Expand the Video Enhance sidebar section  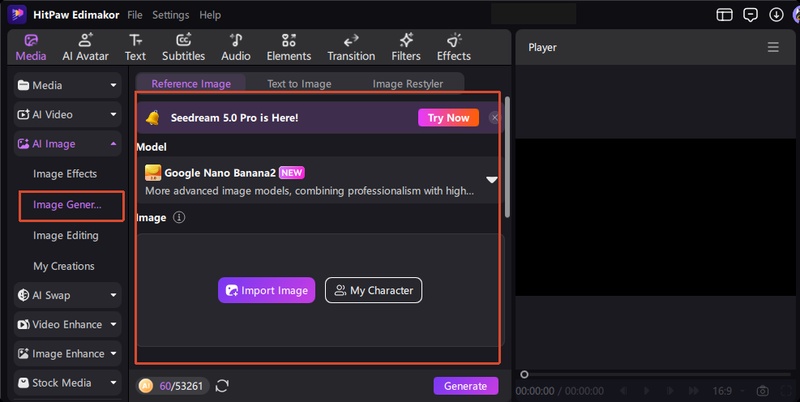113,324
